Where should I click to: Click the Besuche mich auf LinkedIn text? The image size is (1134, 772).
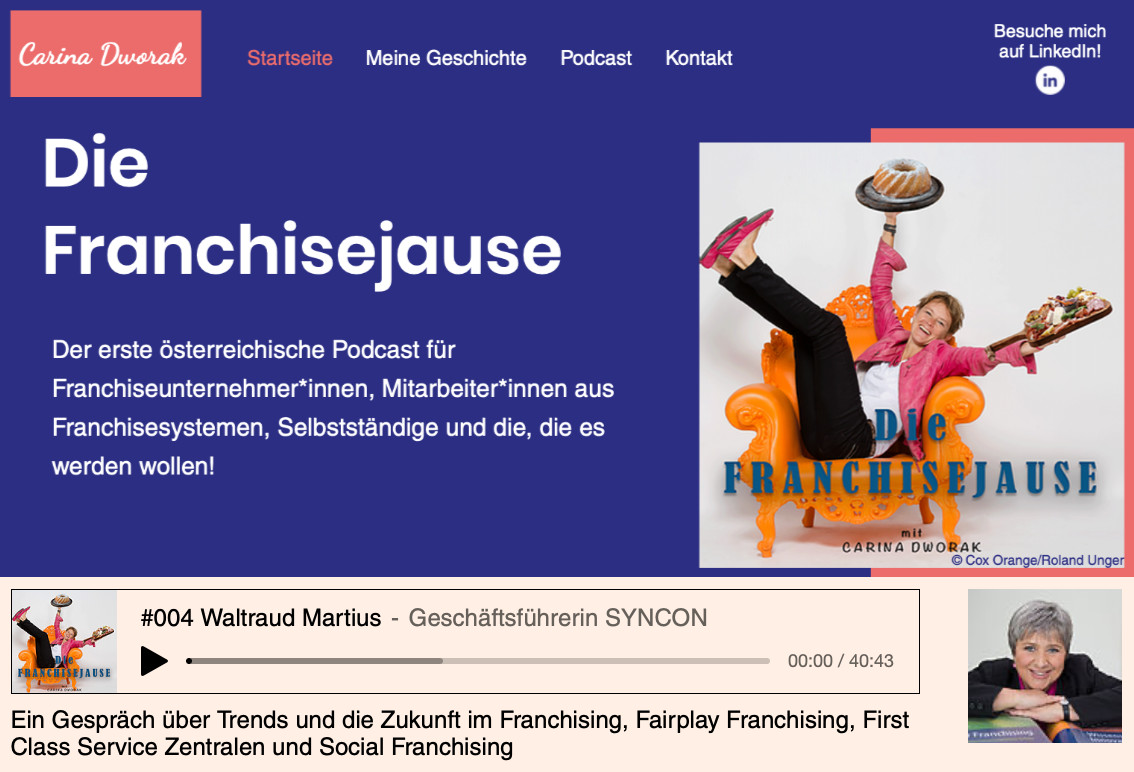[x=1049, y=41]
